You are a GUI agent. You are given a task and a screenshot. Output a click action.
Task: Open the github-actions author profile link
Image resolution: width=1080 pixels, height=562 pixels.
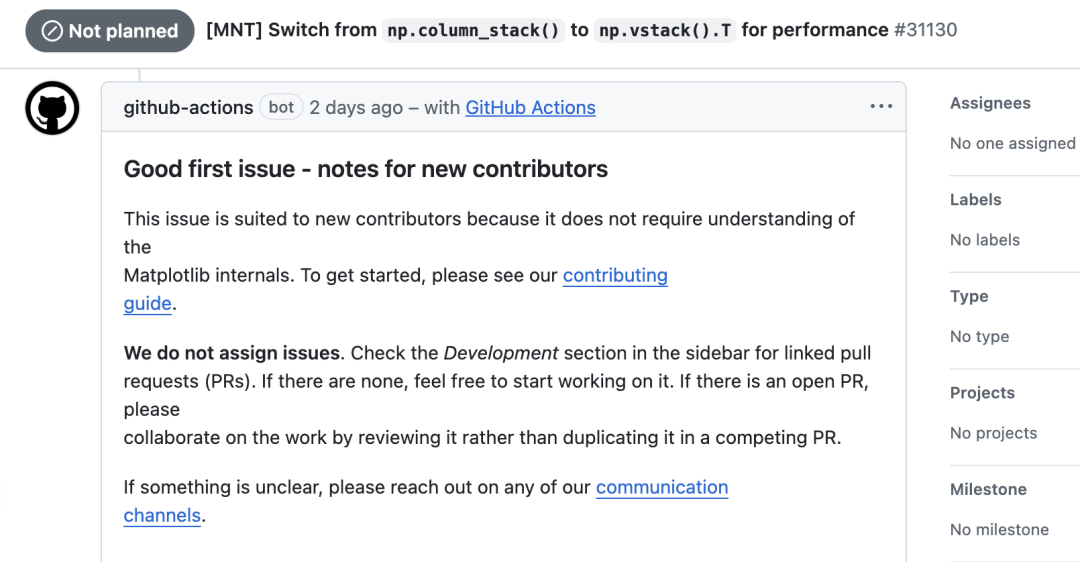click(x=188, y=108)
